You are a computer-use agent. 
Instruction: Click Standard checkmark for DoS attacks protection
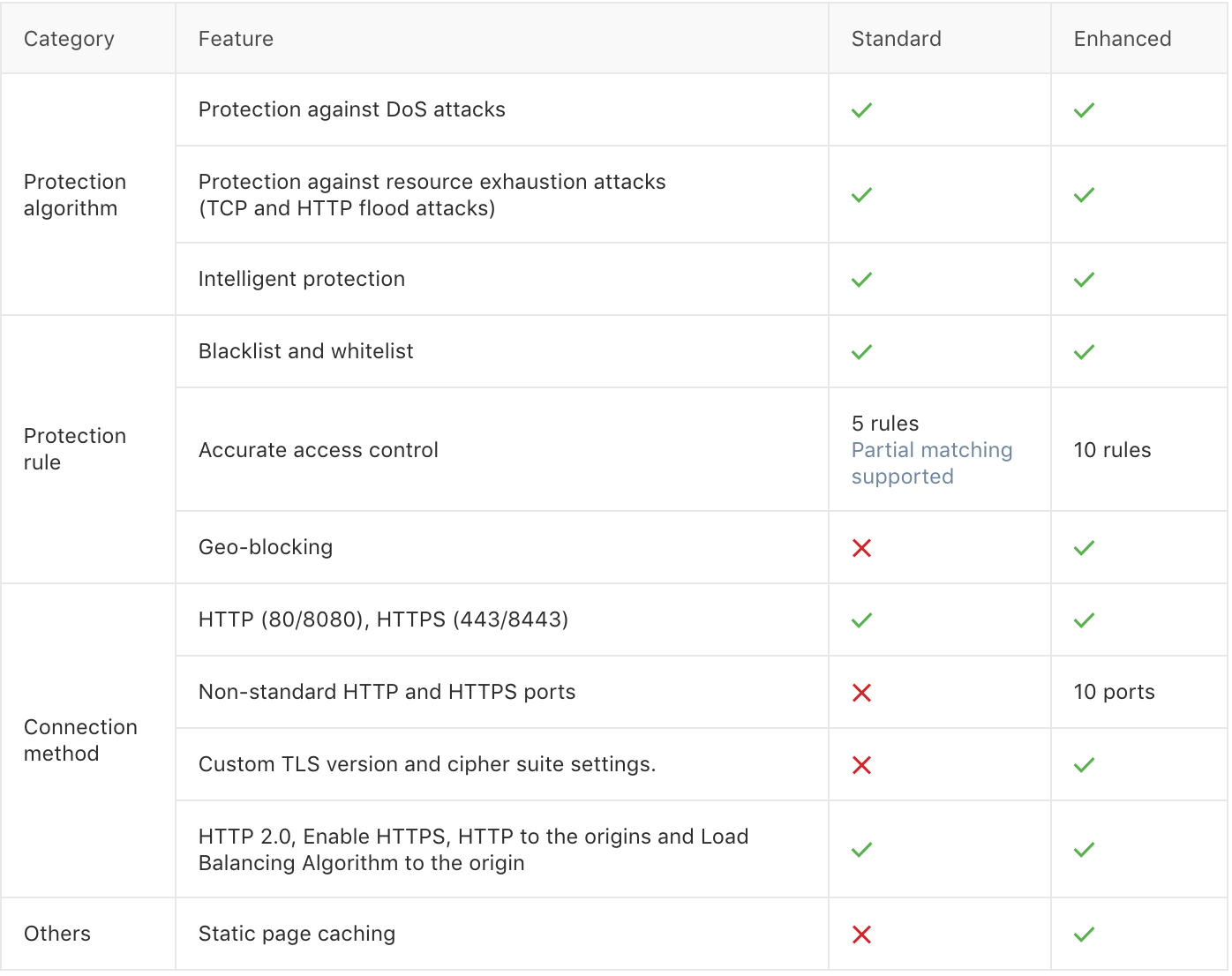click(x=861, y=110)
